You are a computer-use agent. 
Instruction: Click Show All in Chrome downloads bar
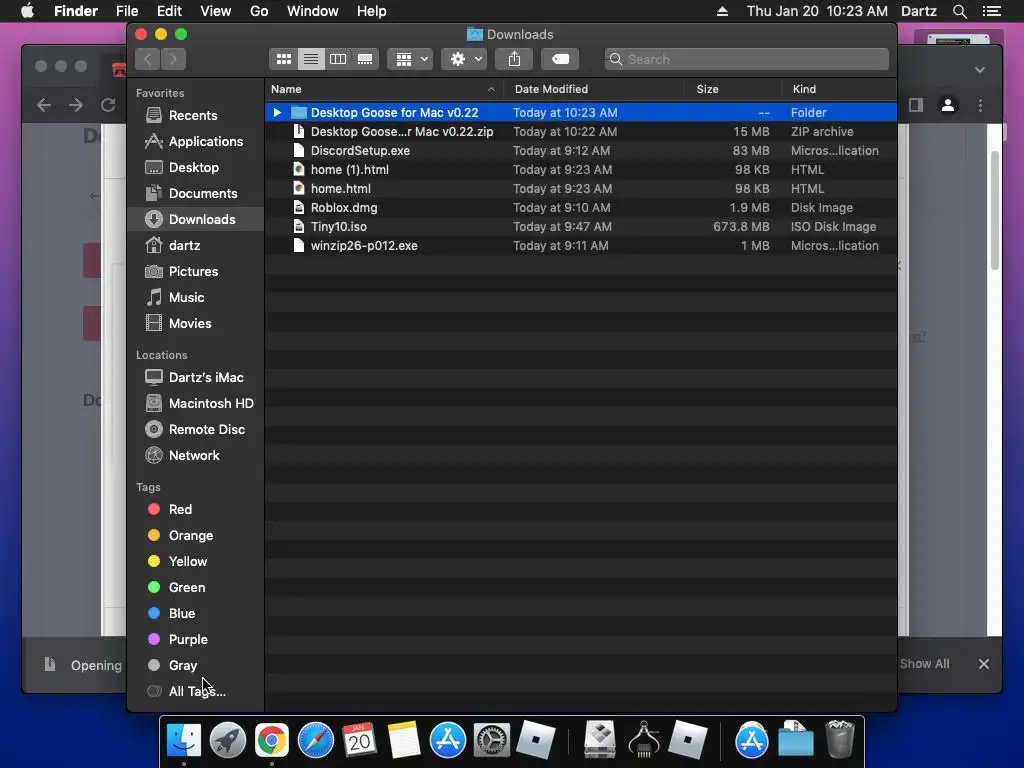coord(924,664)
